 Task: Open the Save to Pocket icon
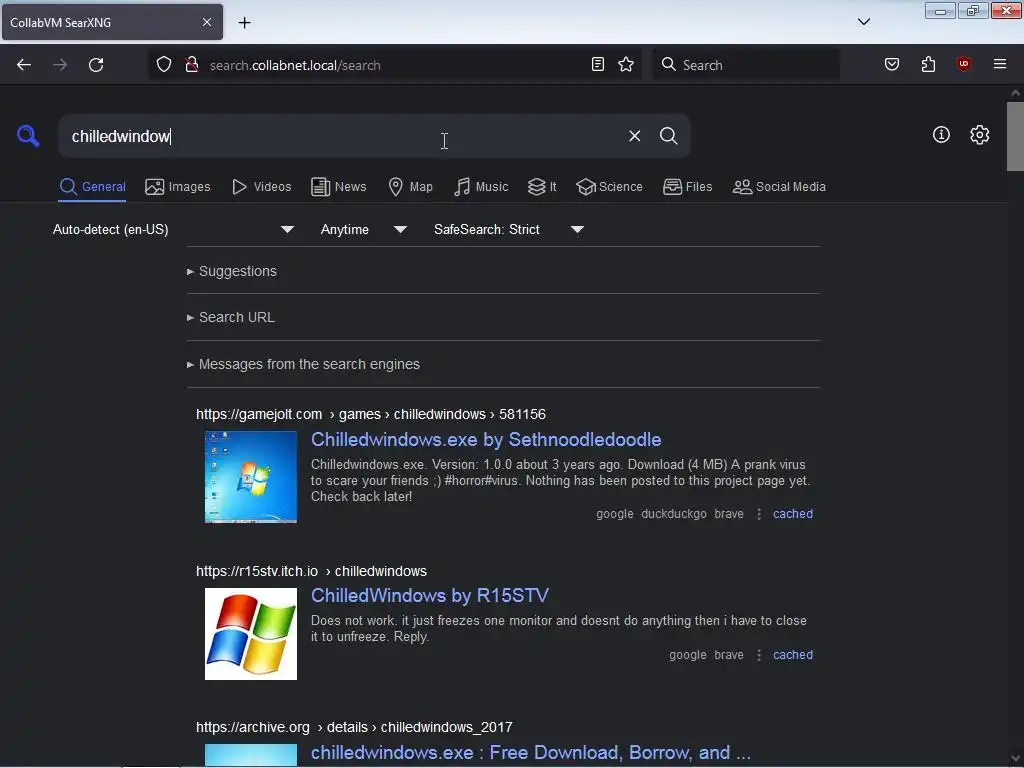click(892, 65)
